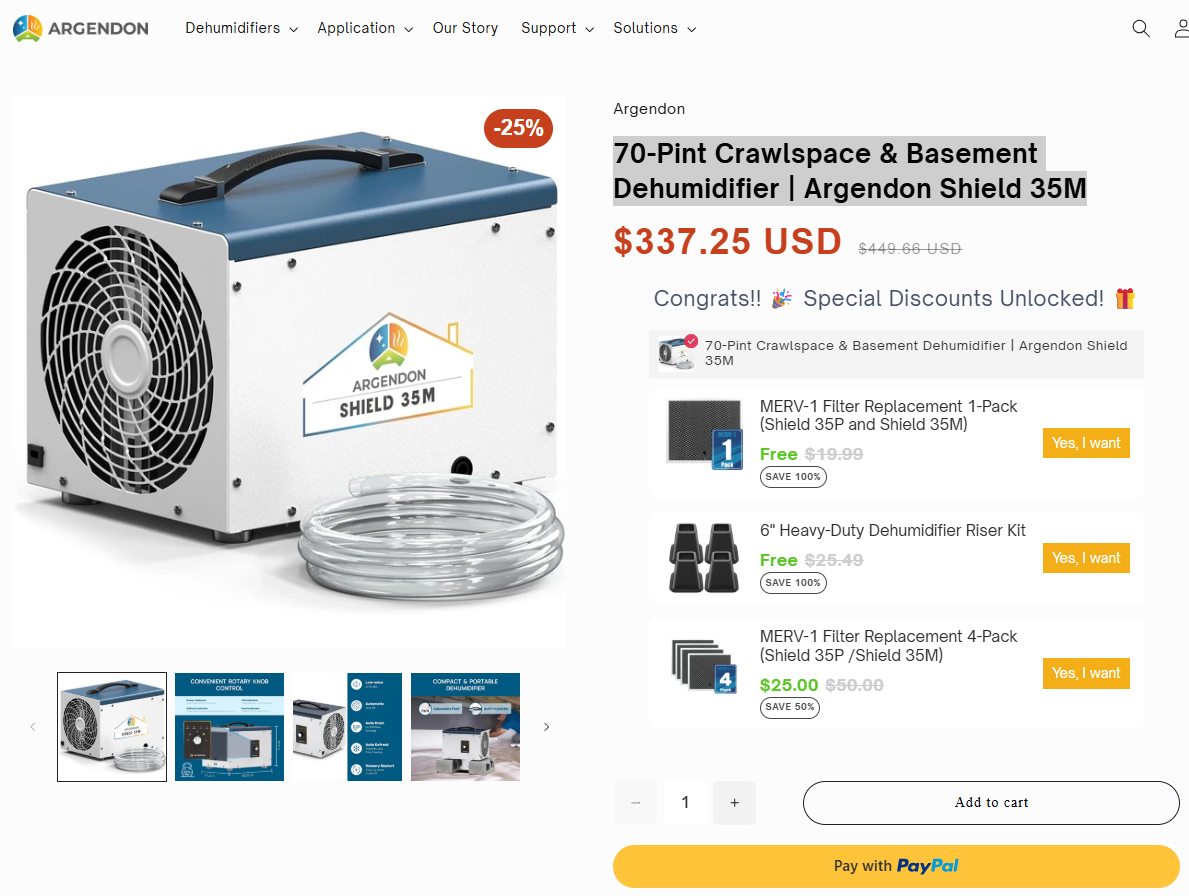Expand the Dehumidifiers menu
Image resolution: width=1189 pixels, height=896 pixels.
[x=241, y=28]
